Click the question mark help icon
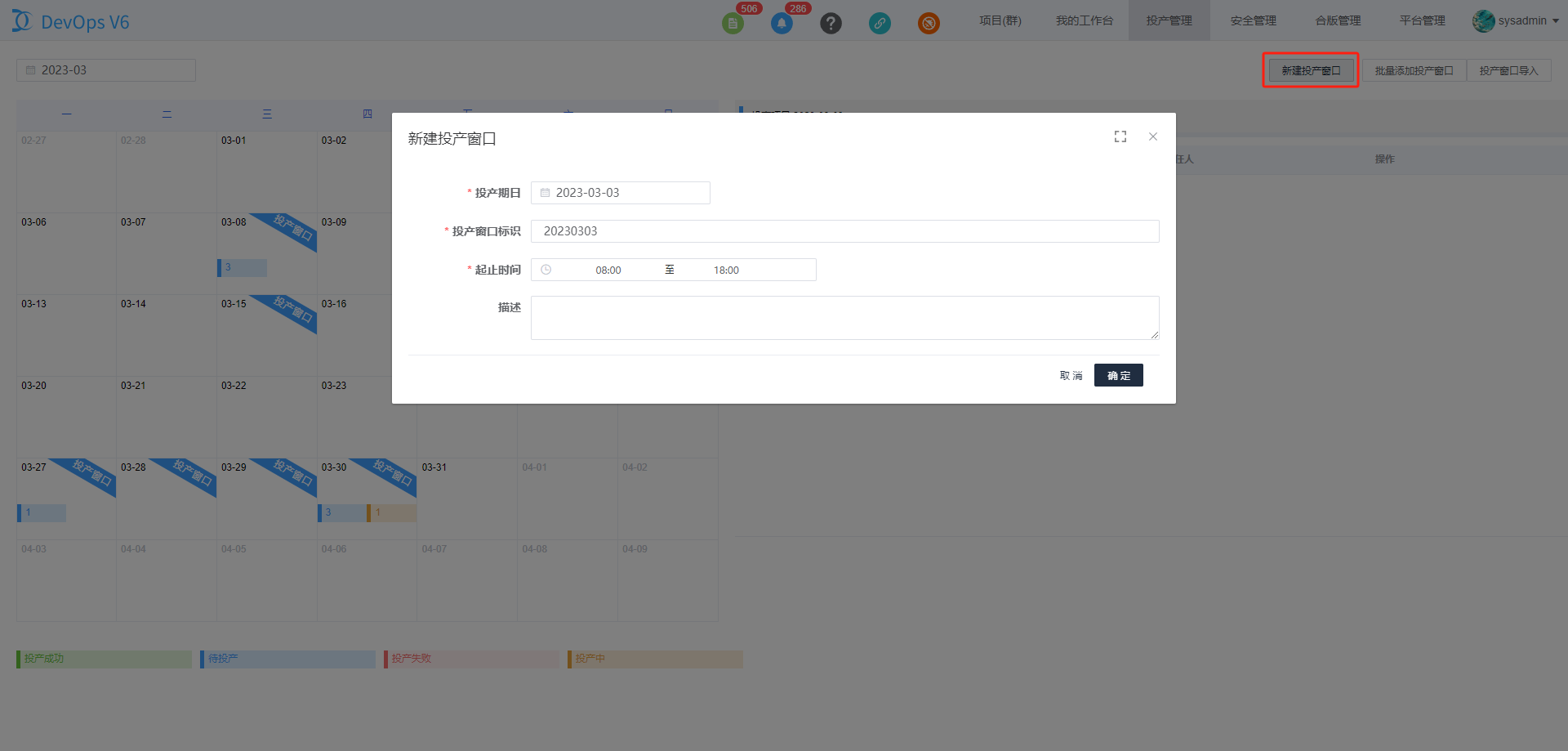 click(831, 24)
